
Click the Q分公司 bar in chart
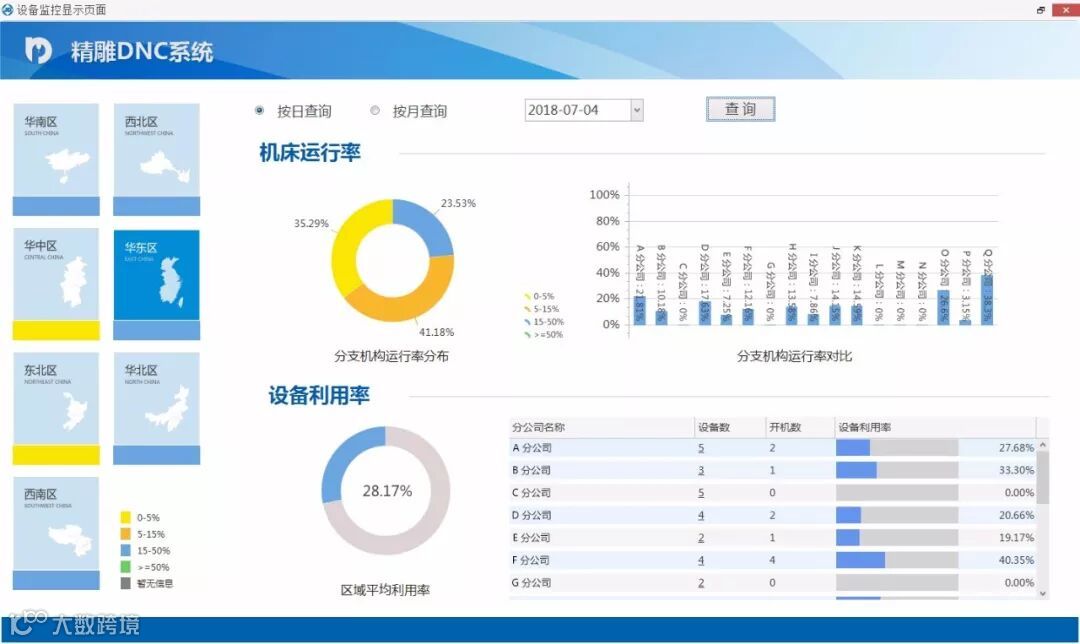pyautogui.click(x=987, y=300)
